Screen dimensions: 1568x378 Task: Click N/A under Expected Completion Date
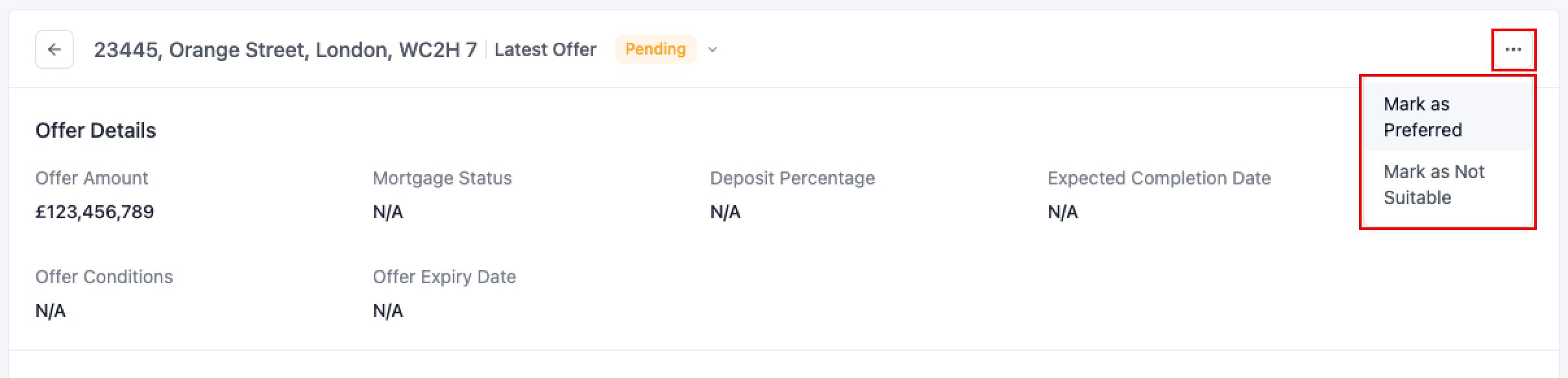pos(1063,212)
